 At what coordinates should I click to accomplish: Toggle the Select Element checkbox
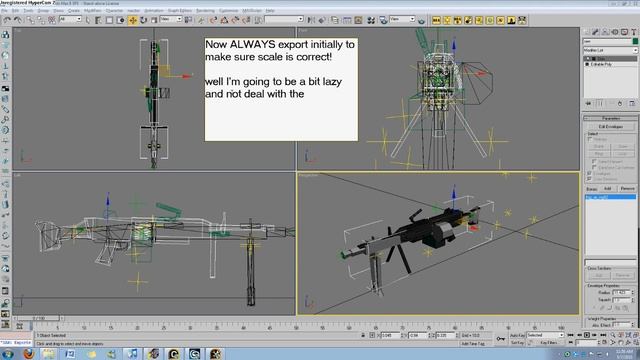[x=594, y=162]
